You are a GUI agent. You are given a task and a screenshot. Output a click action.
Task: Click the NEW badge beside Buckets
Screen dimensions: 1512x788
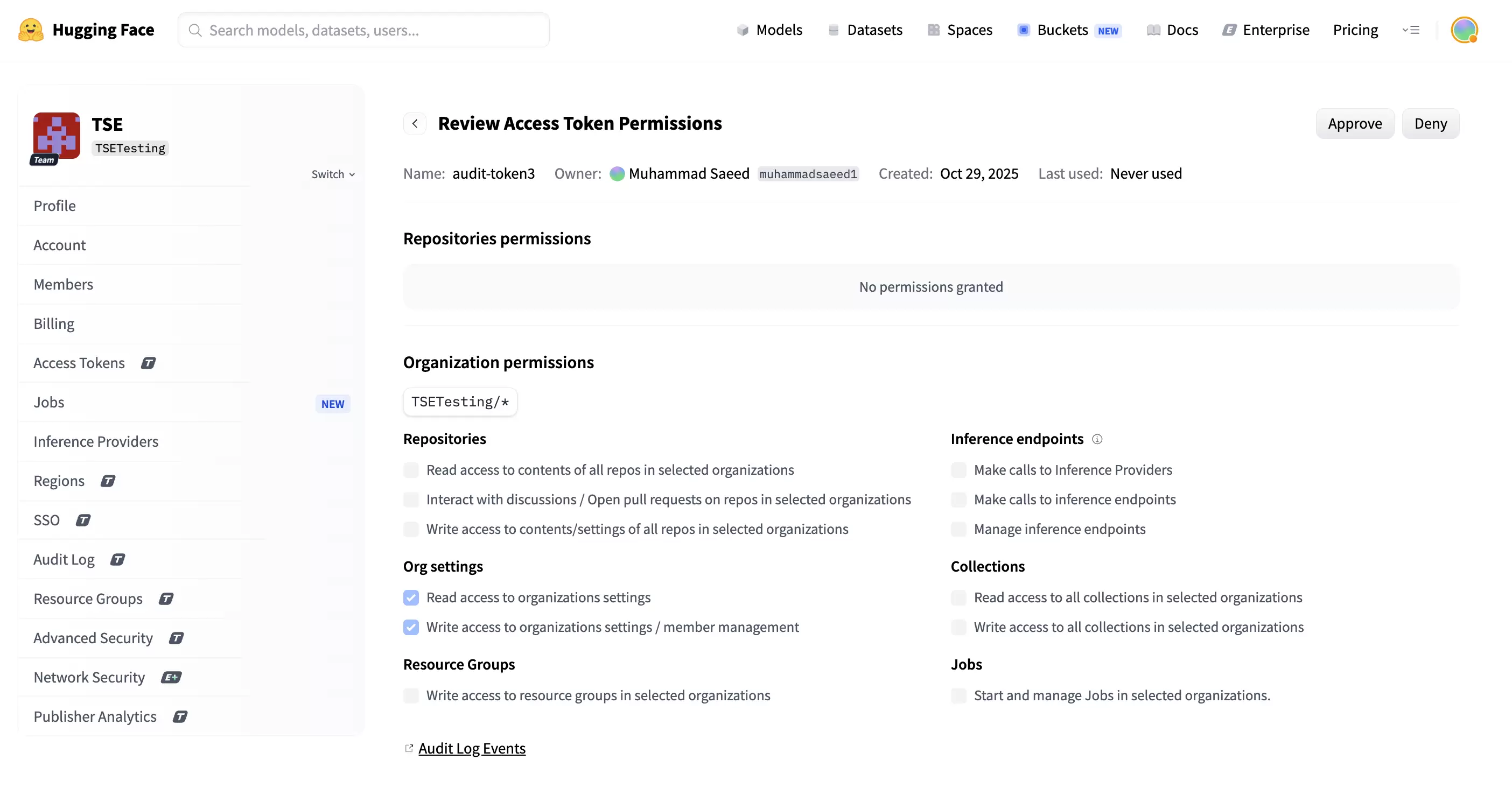click(1108, 31)
